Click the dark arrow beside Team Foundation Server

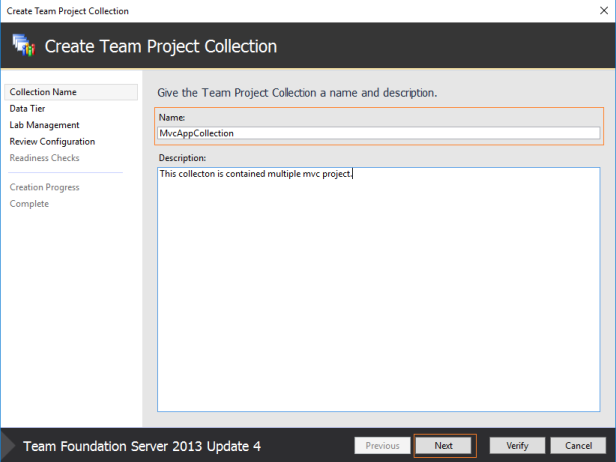click(x=8, y=446)
